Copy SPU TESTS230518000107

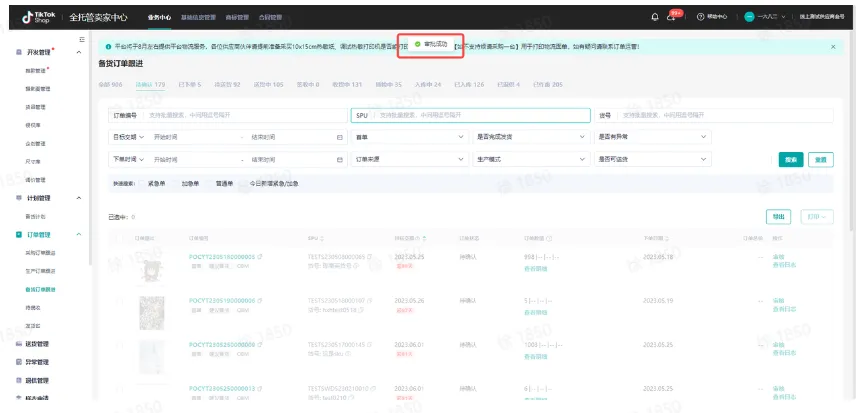pos(370,300)
